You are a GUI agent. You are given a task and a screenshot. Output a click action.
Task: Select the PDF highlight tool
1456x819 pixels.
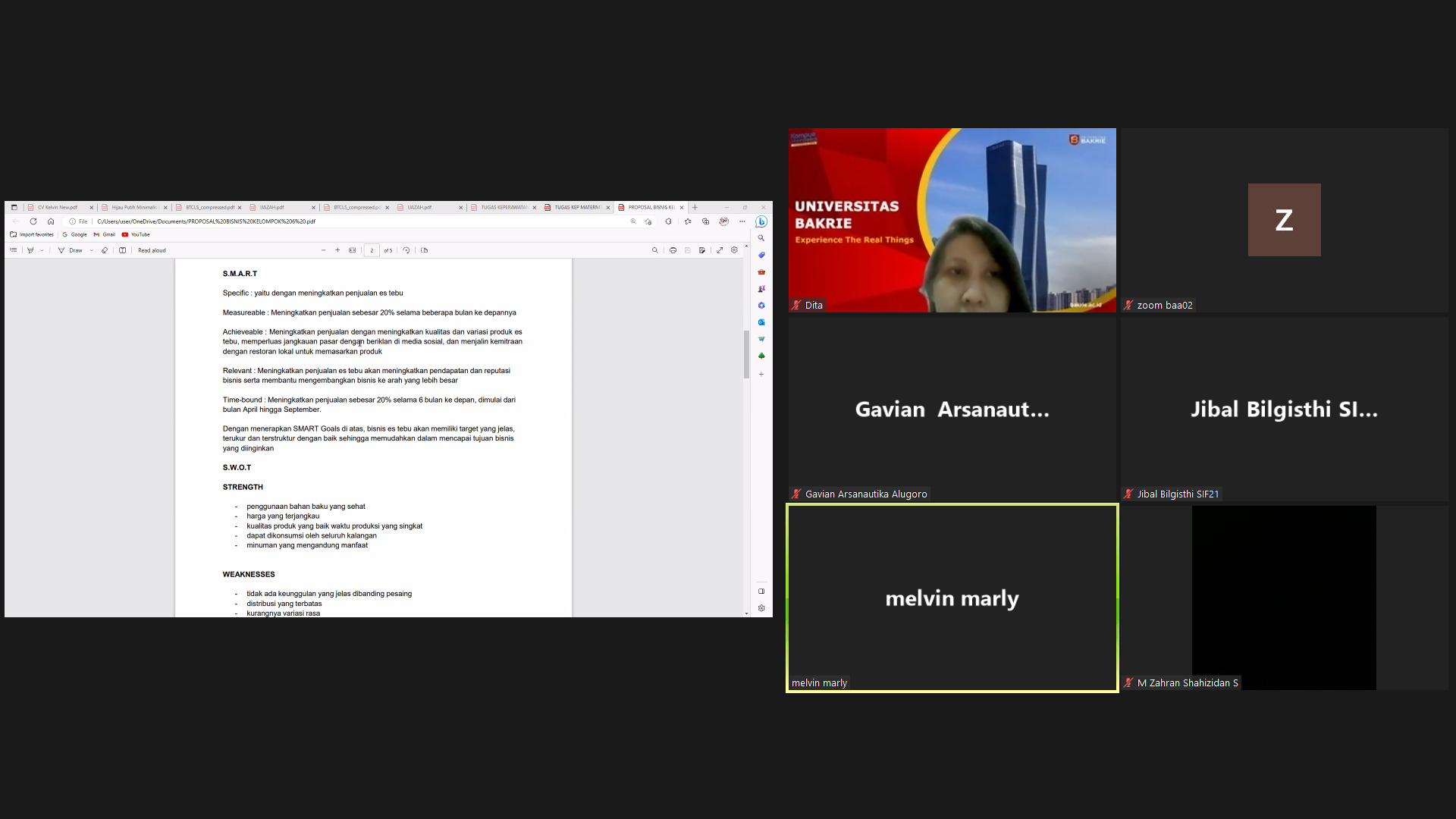point(30,250)
